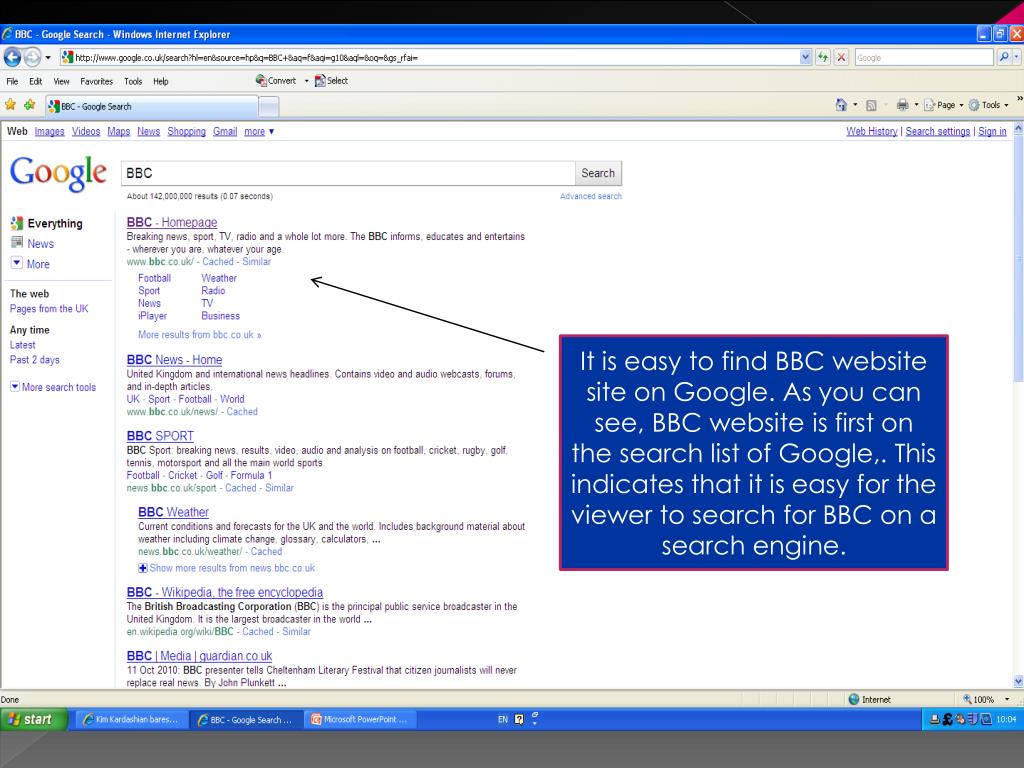Click the Advanced search link
1024x768 pixels.
point(590,196)
